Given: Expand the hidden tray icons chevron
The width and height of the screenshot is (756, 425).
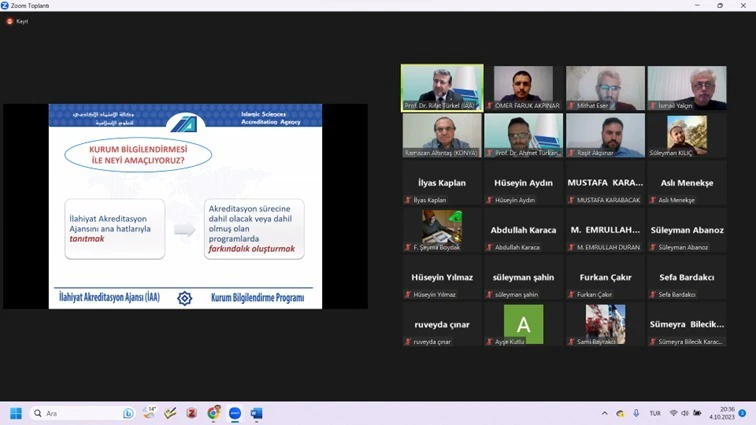Looking at the screenshot, I should [604, 413].
